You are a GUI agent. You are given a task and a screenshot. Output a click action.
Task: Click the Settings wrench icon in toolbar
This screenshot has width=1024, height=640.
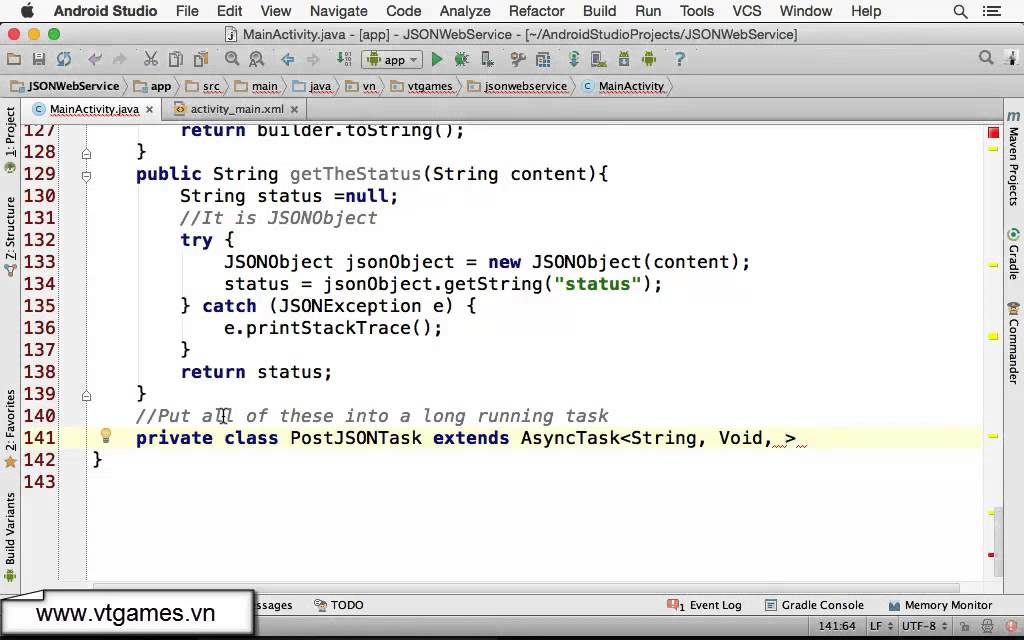(518, 59)
